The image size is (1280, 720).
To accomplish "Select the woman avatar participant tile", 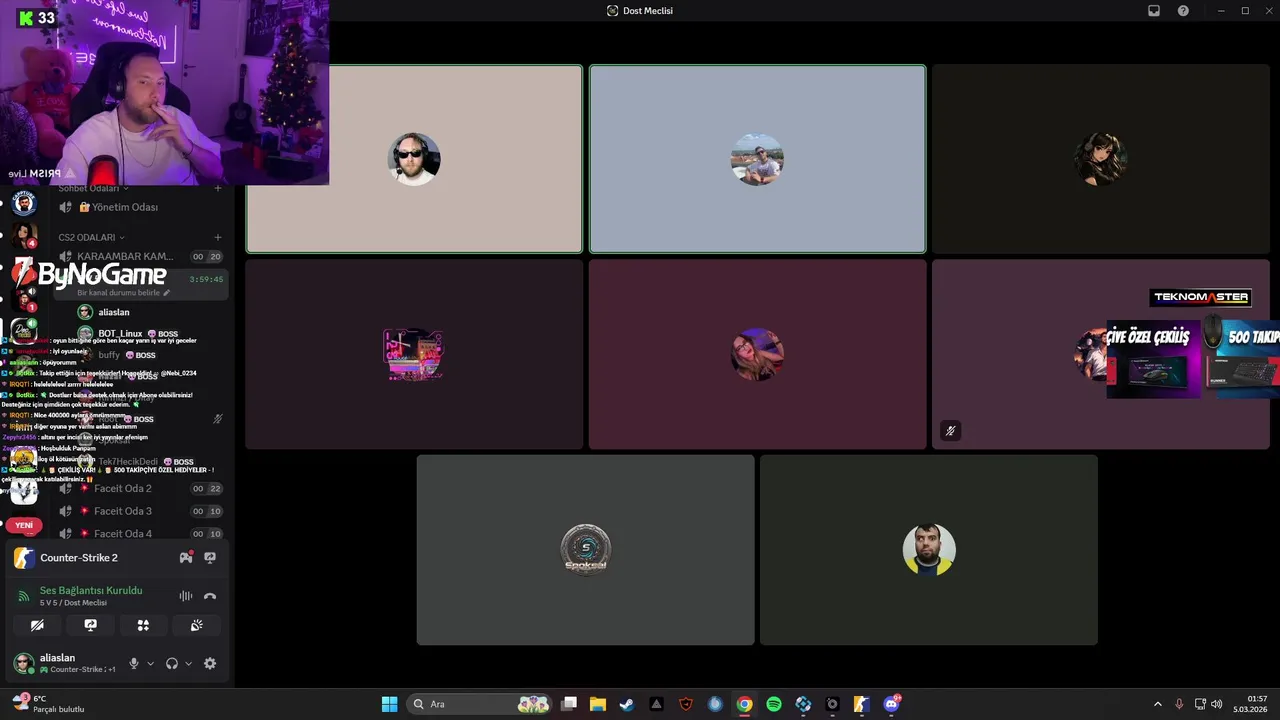I will click(757, 354).
